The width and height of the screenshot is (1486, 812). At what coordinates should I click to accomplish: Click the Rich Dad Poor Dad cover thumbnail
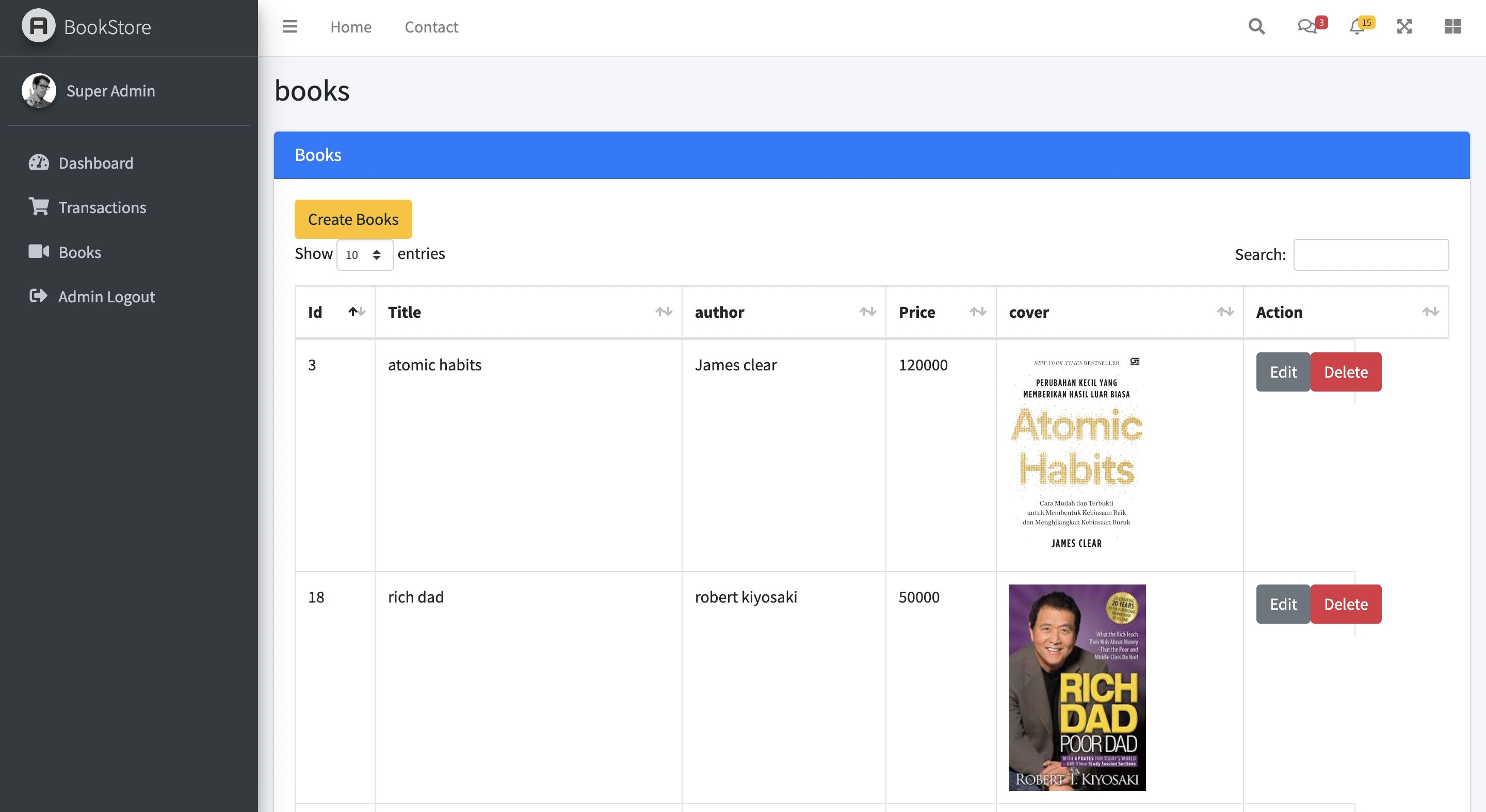tap(1076, 687)
